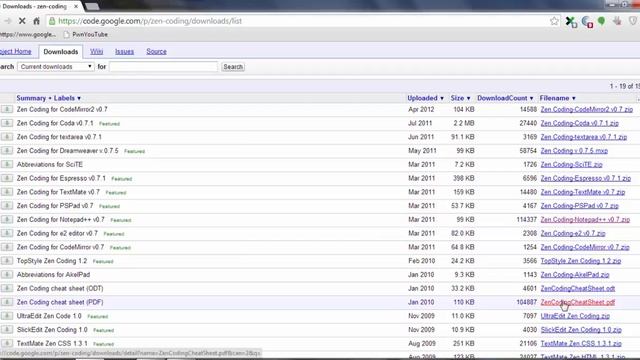
Task: Open the Zen.Coding-Coda.v0.7.1.zip link
Action: 580,123
